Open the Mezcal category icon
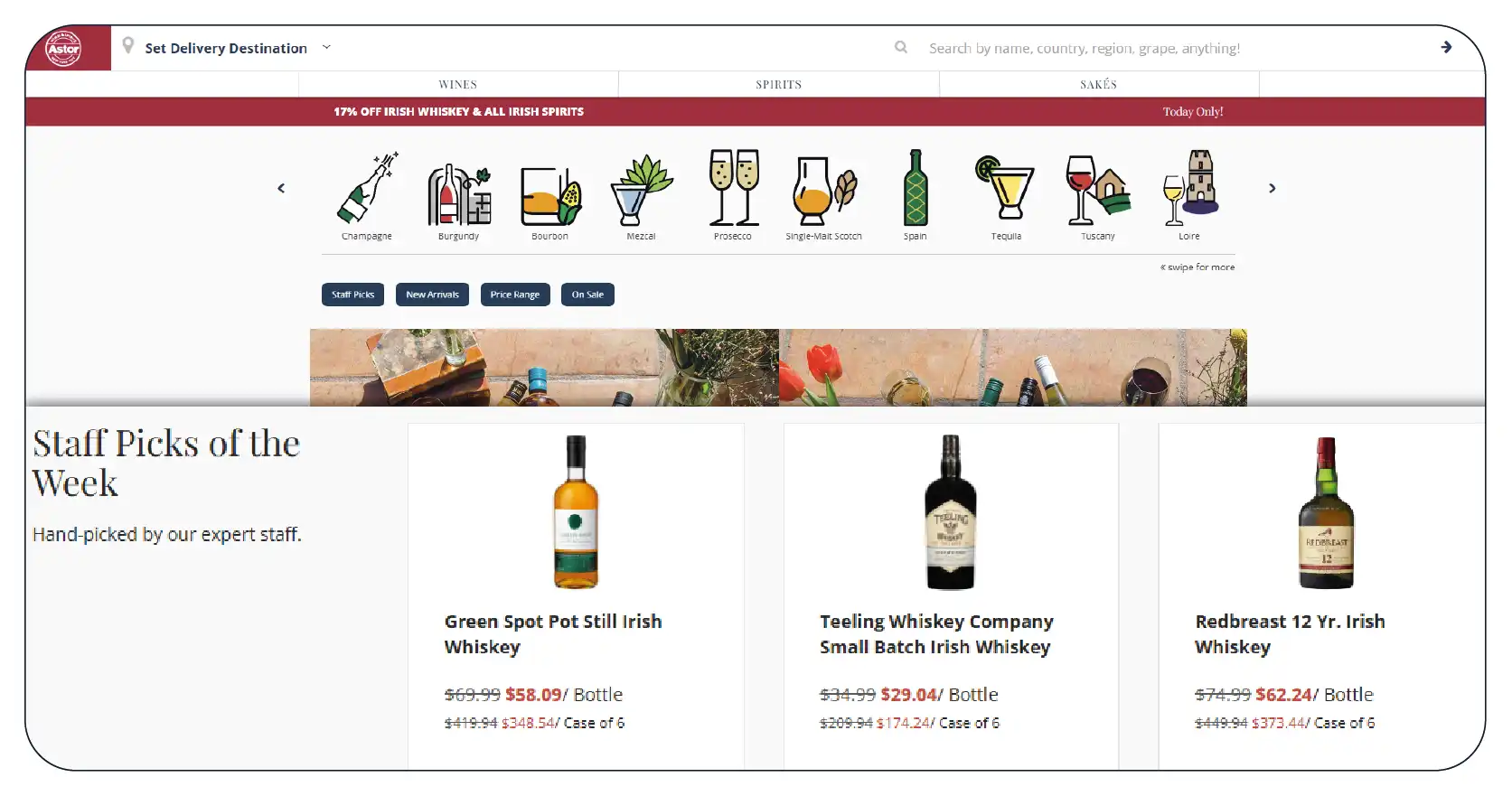Image resolution: width=1512 pixels, height=796 pixels. [x=642, y=190]
